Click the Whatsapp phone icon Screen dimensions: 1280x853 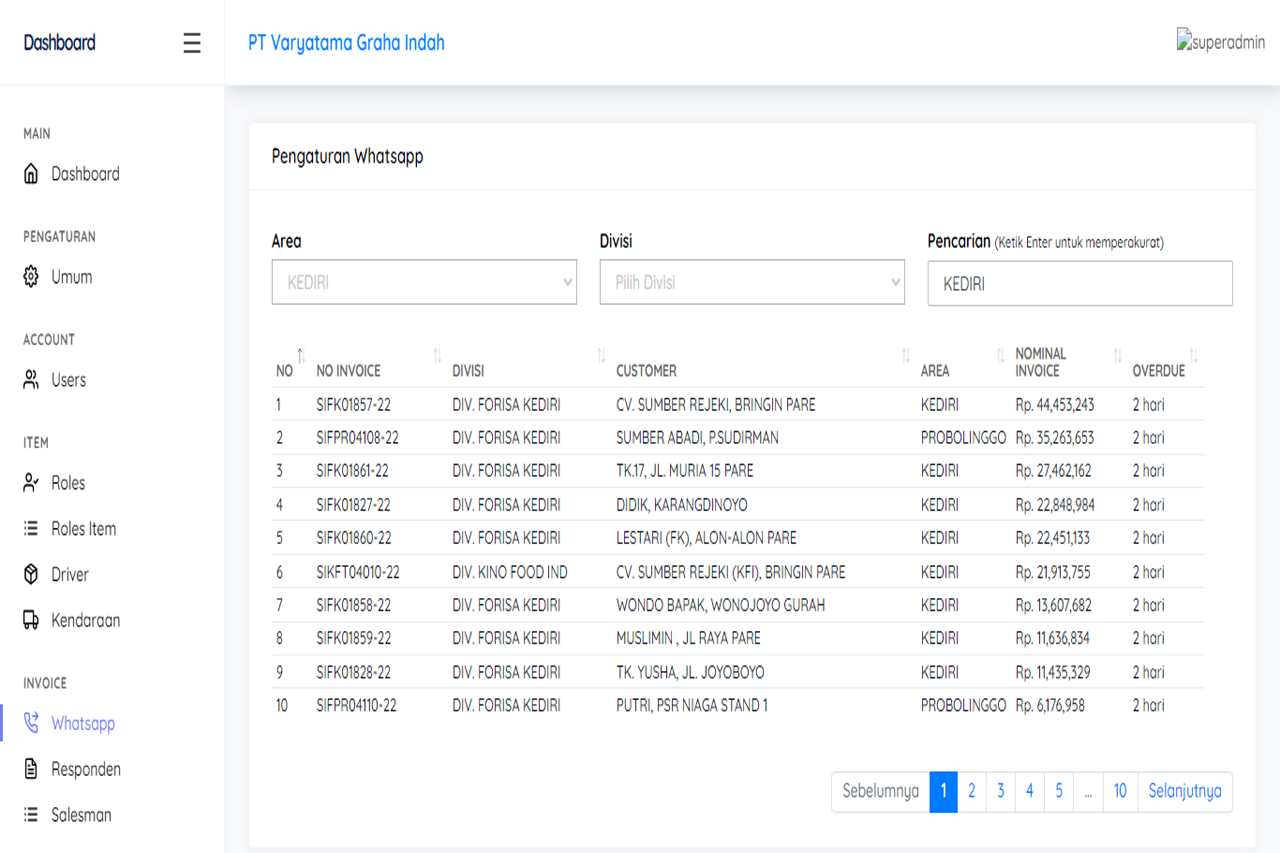click(31, 723)
